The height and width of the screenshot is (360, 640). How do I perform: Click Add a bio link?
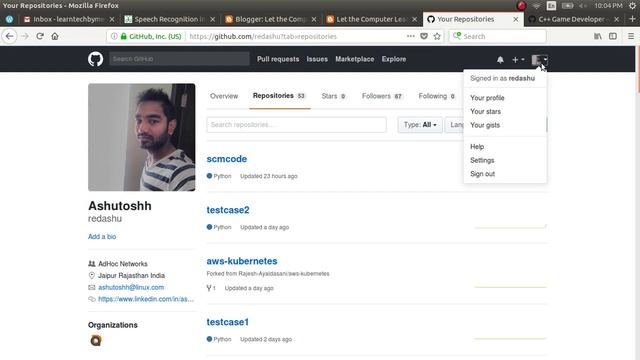(x=102, y=237)
